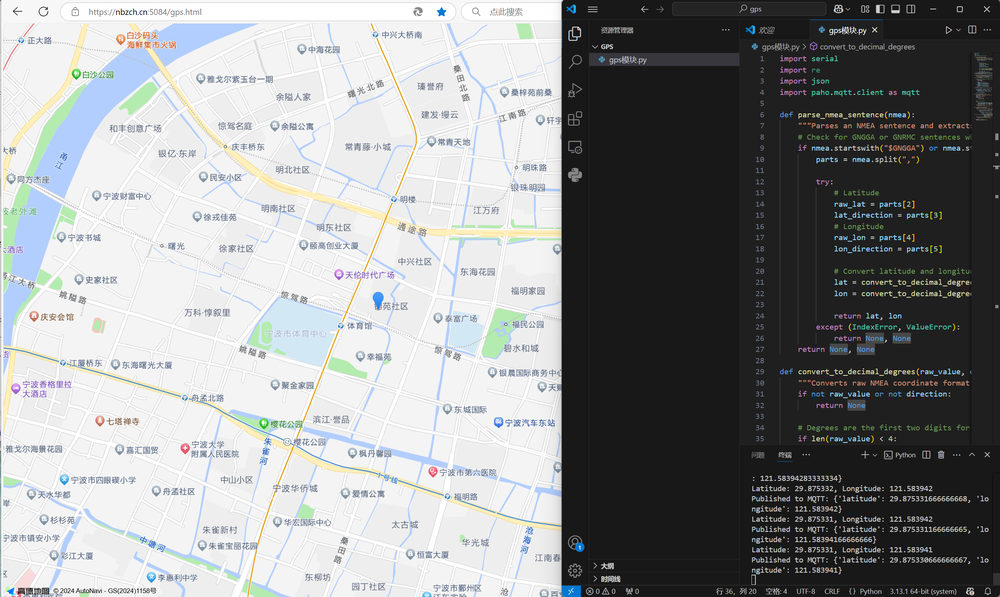This screenshot has height=597, width=1000.
Task: Open Remote Explorer icon in activity bar
Action: coord(575,147)
